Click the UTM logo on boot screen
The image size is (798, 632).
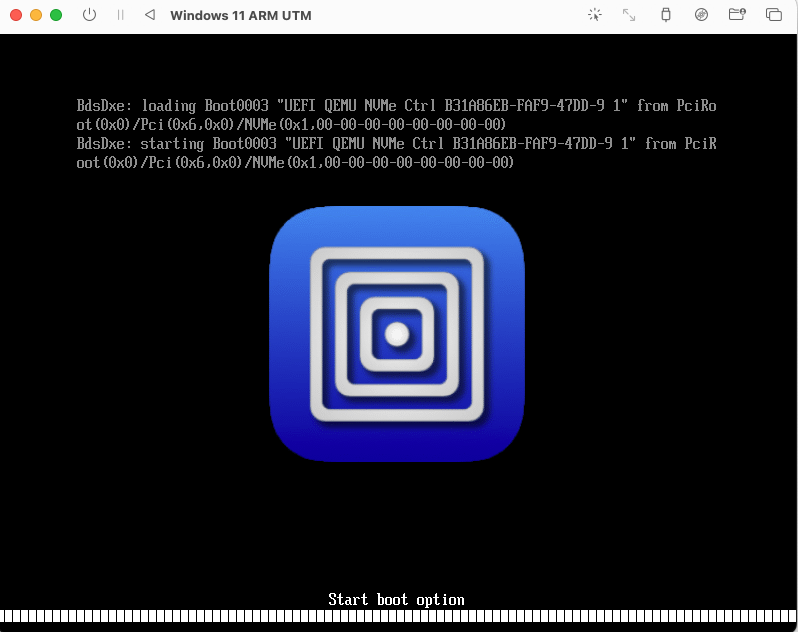point(396,334)
